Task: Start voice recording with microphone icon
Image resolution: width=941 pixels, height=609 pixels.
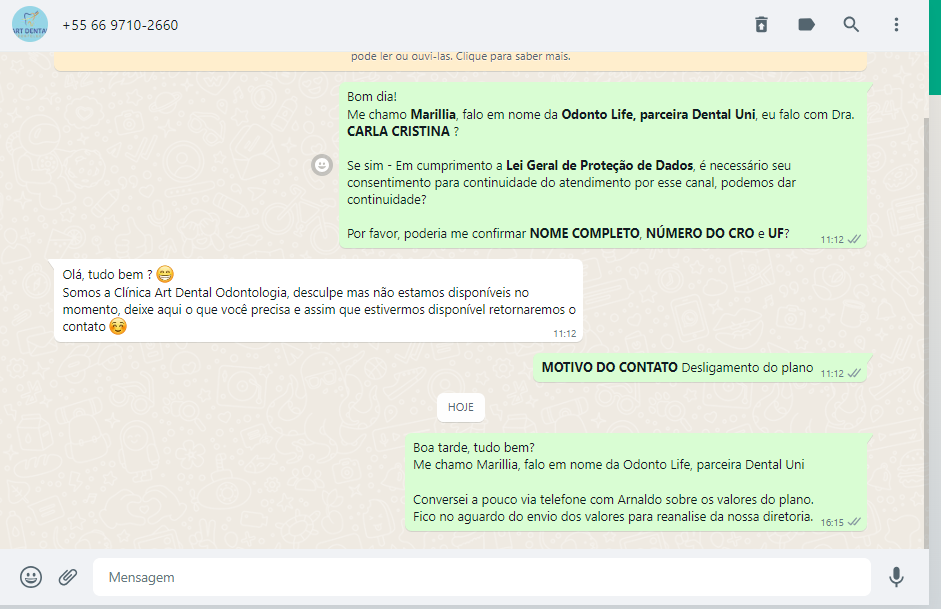Action: 896,577
